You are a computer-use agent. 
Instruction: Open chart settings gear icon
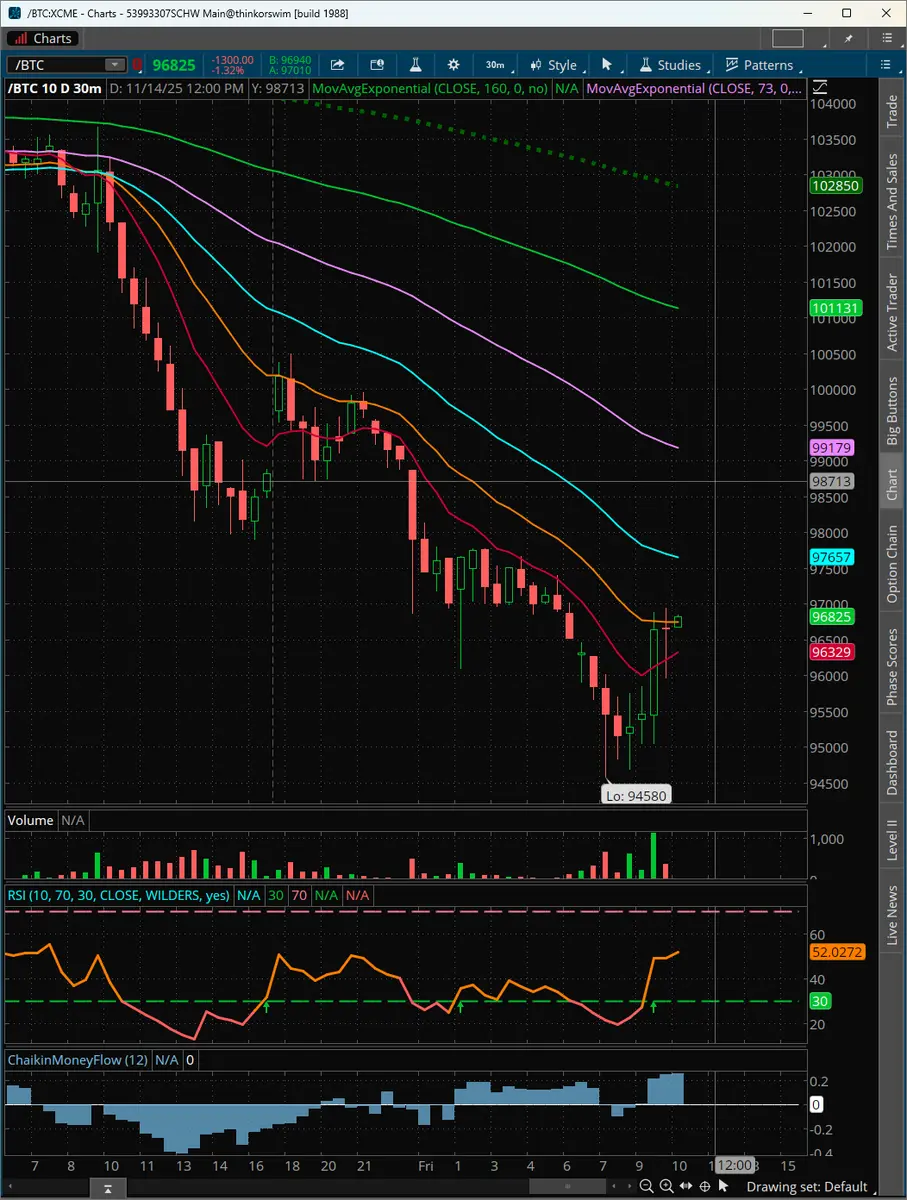click(453, 65)
